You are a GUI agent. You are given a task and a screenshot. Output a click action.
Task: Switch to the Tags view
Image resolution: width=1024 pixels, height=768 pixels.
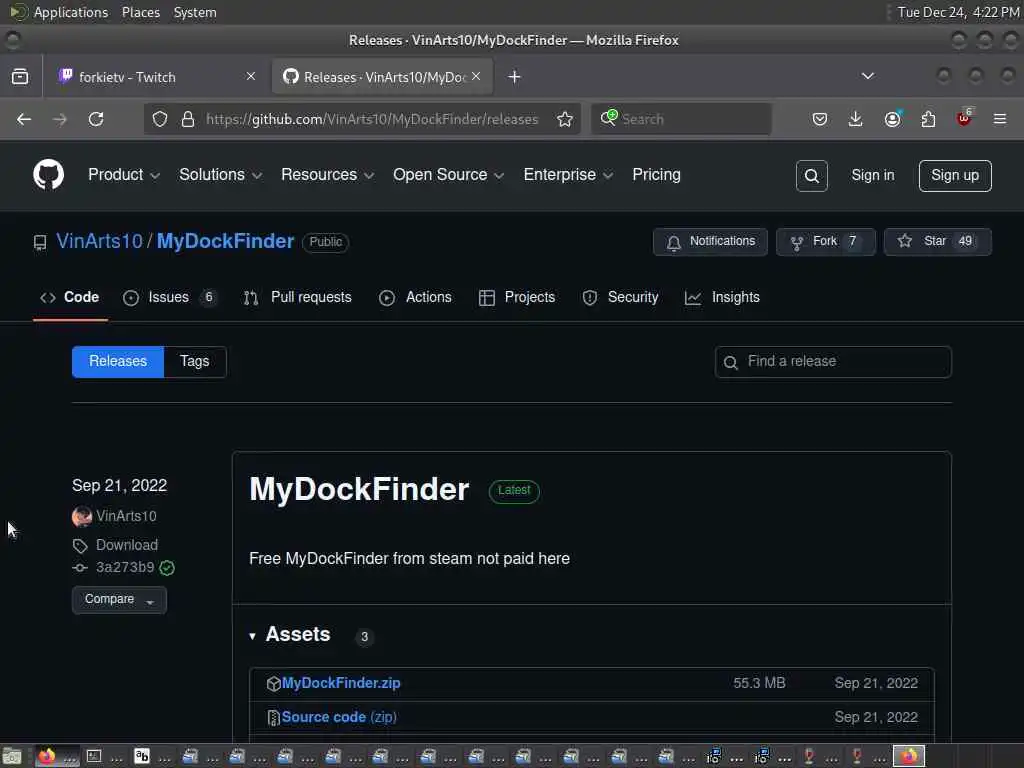[195, 362]
